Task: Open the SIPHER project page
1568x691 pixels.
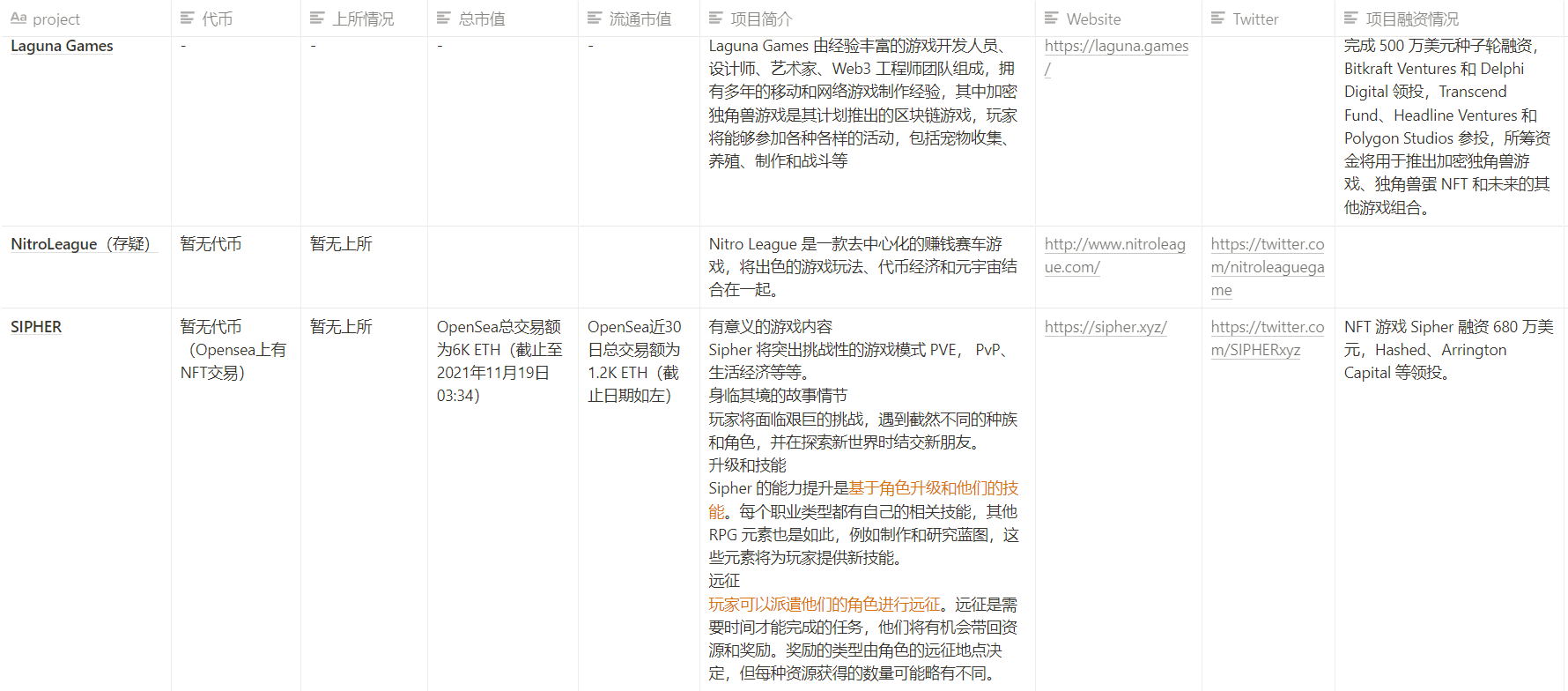Action: pos(36,327)
